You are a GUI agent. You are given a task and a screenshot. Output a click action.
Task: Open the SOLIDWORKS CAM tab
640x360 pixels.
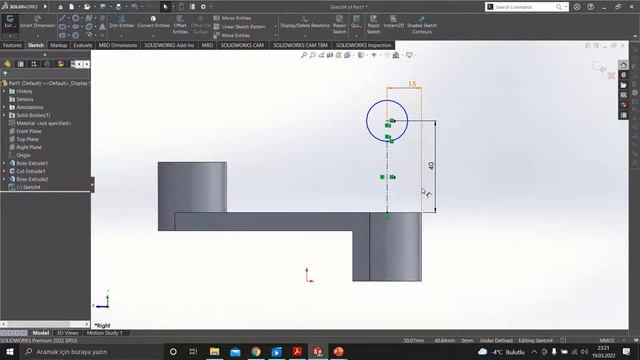pyautogui.click(x=242, y=45)
